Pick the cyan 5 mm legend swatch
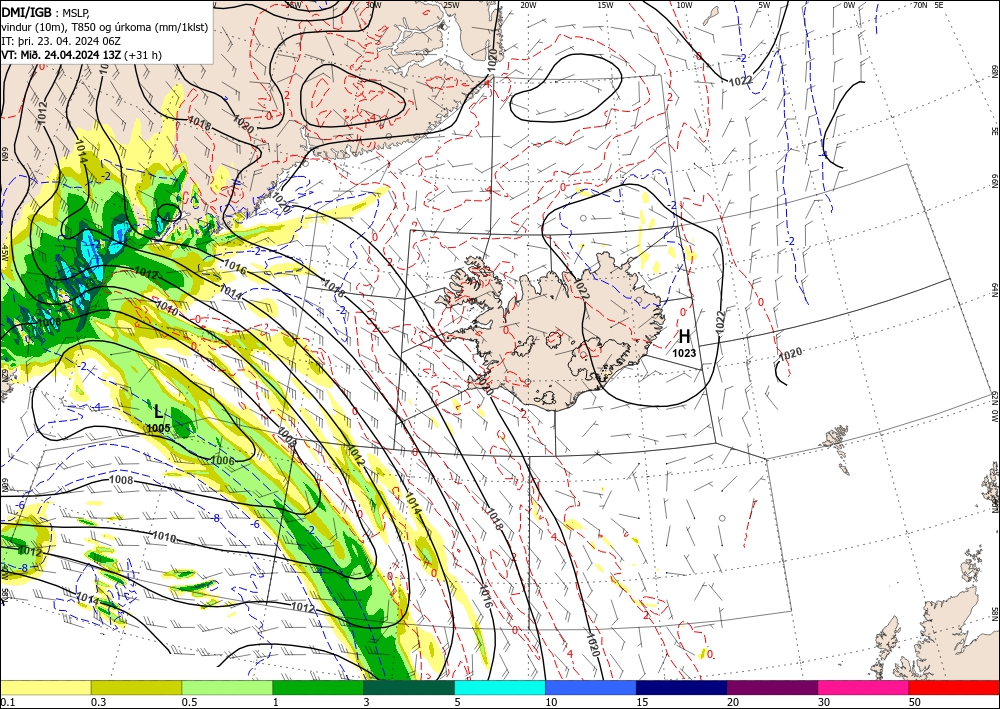 coord(500,687)
